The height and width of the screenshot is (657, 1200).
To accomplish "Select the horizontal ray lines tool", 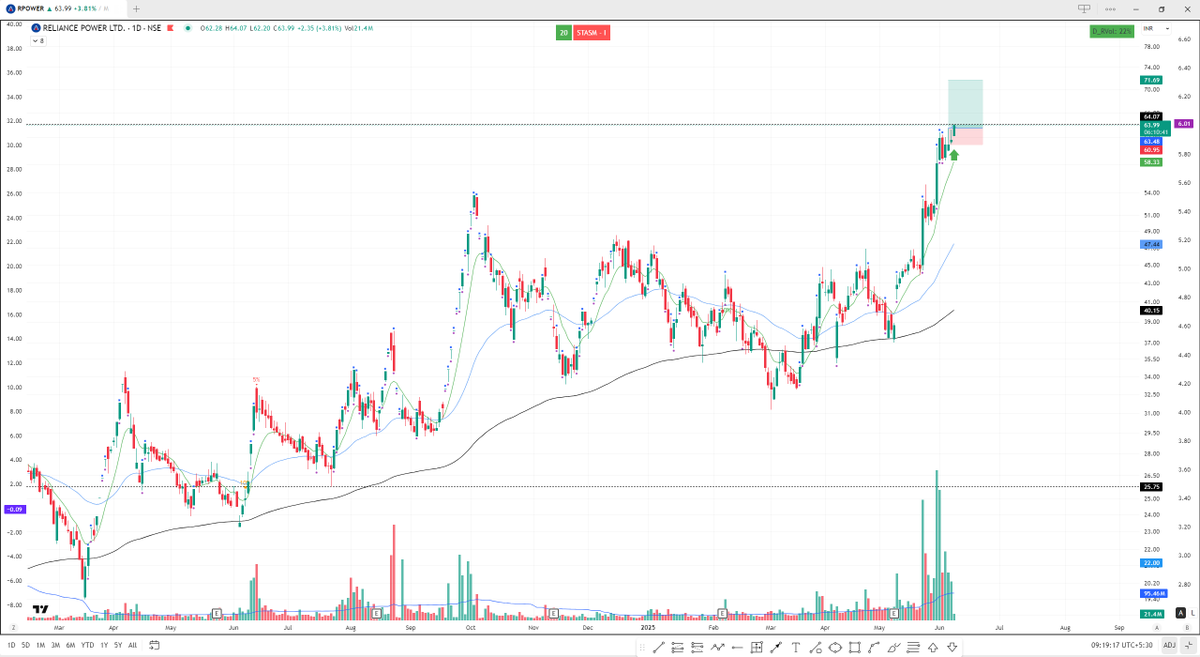I will pyautogui.click(x=678, y=647).
